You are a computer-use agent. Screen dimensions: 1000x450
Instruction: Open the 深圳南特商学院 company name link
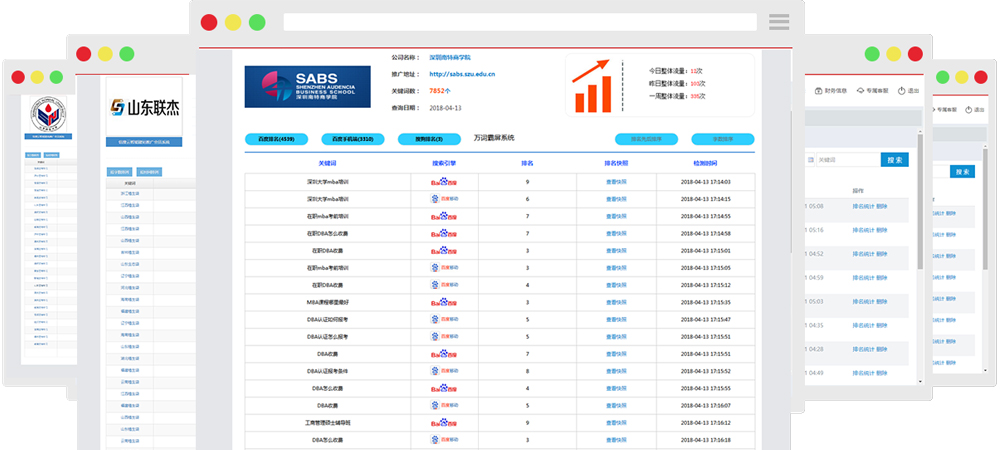450,57
